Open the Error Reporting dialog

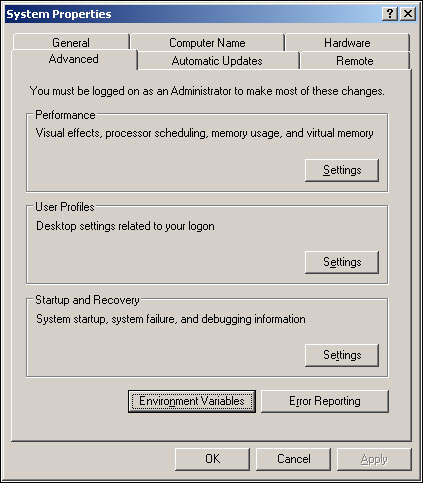tap(325, 401)
